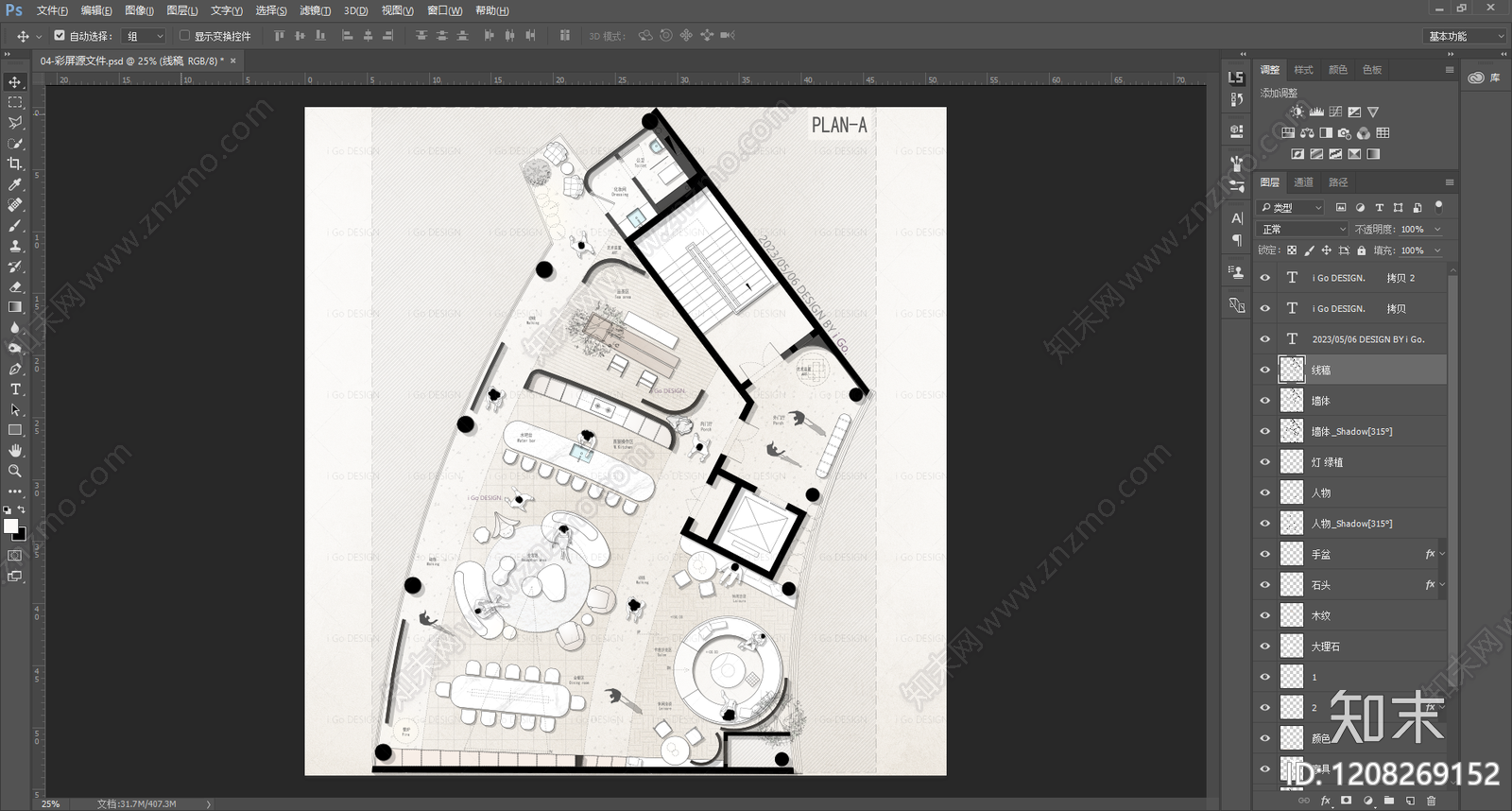Select the Crop tool
Image resolution: width=1512 pixels, height=811 pixels.
click(x=15, y=164)
